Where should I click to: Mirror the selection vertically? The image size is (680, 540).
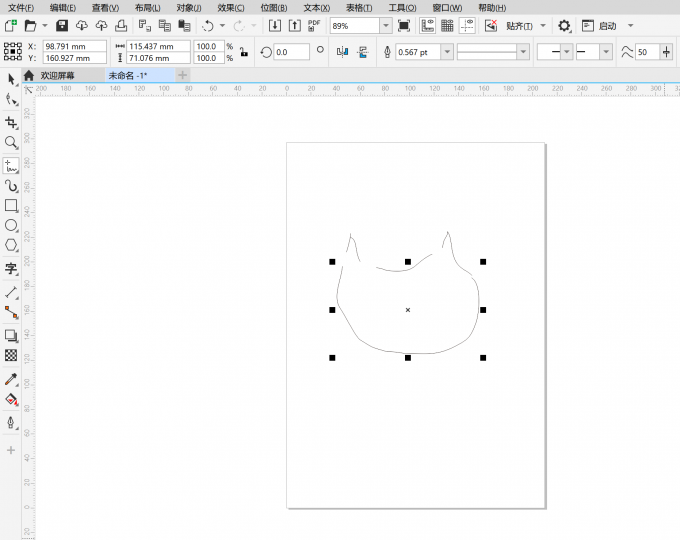tap(363, 52)
